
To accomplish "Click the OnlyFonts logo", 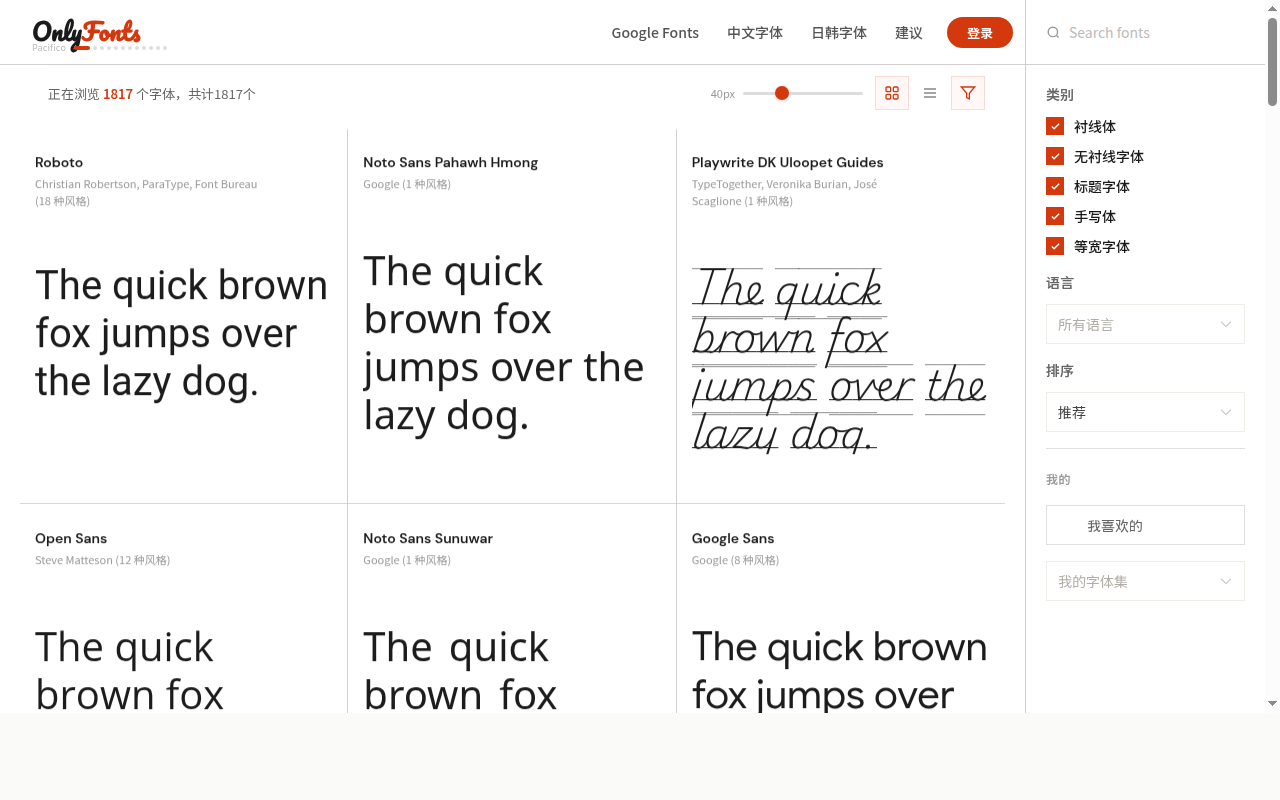I will point(86,34).
